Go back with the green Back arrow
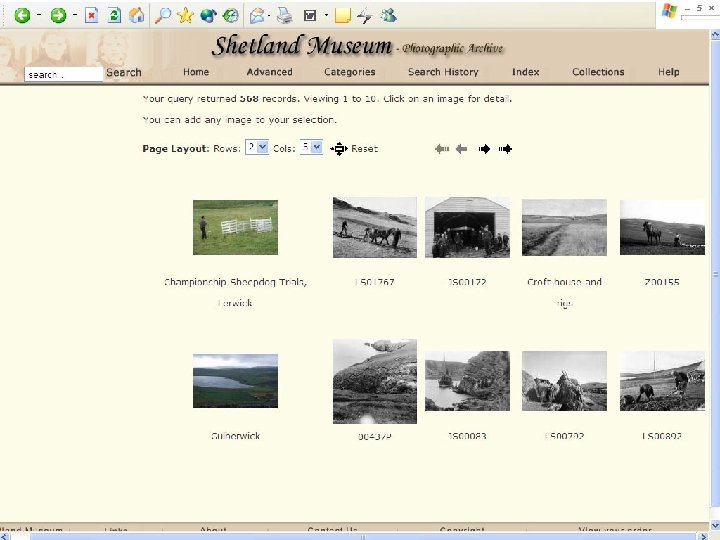 point(22,16)
